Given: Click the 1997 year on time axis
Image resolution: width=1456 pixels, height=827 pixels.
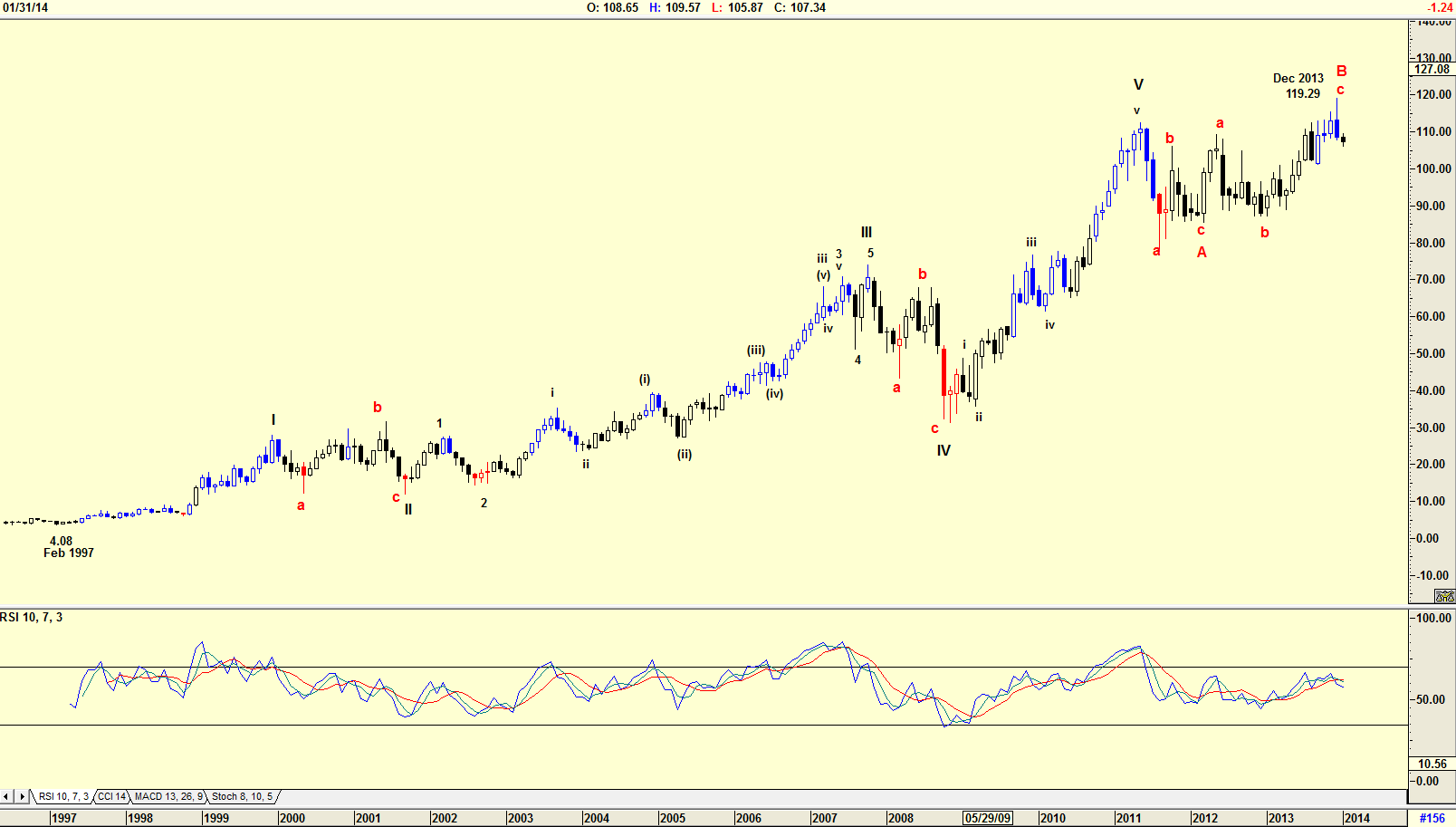Looking at the screenshot, I should (x=63, y=818).
